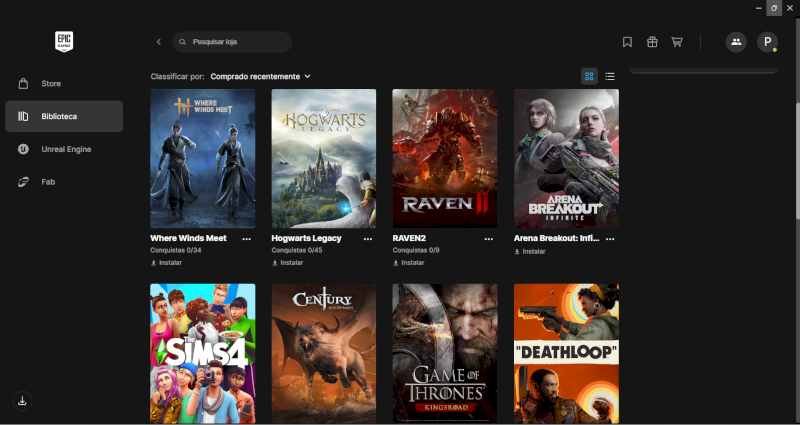
Task: Click the Classificar por label
Action: click(178, 77)
